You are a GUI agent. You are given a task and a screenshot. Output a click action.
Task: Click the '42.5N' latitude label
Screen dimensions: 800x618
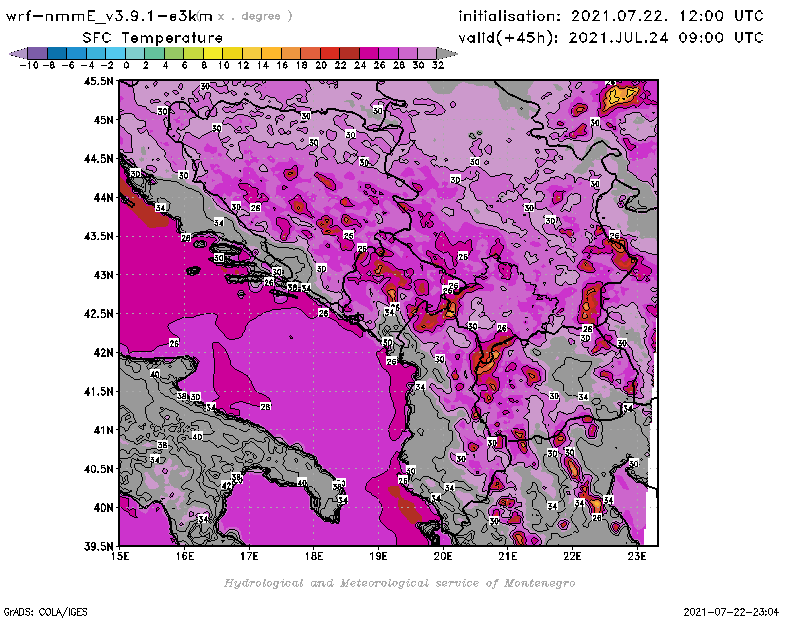click(x=98, y=314)
